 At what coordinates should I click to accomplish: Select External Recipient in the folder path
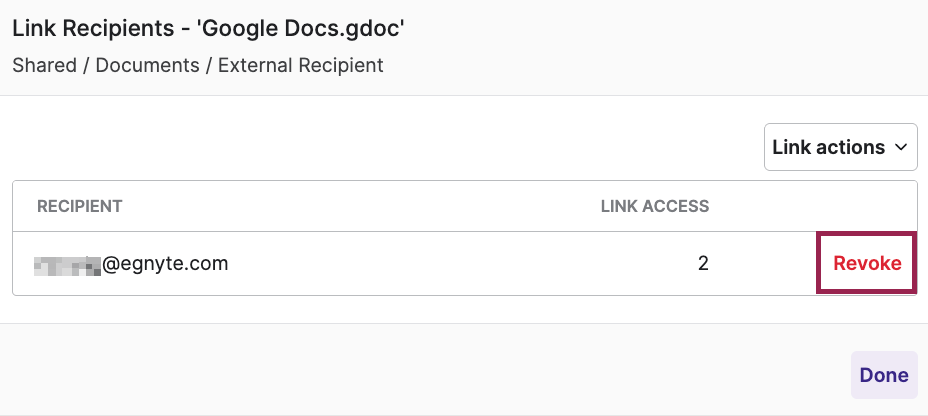tap(301, 65)
